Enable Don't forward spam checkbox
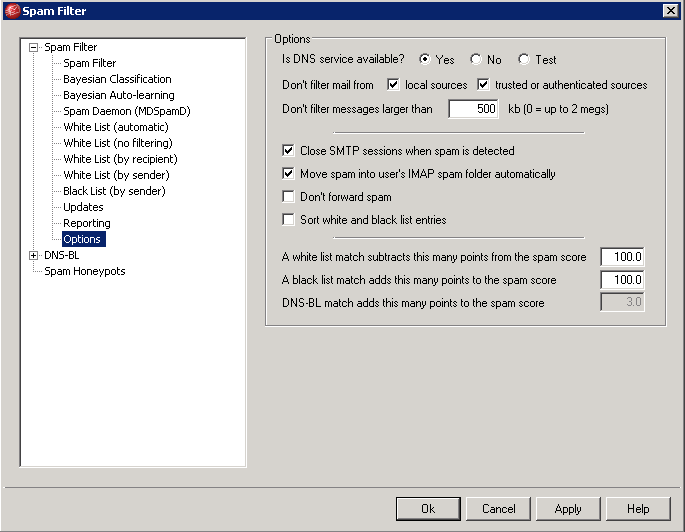The height and width of the screenshot is (532, 685). point(288,197)
